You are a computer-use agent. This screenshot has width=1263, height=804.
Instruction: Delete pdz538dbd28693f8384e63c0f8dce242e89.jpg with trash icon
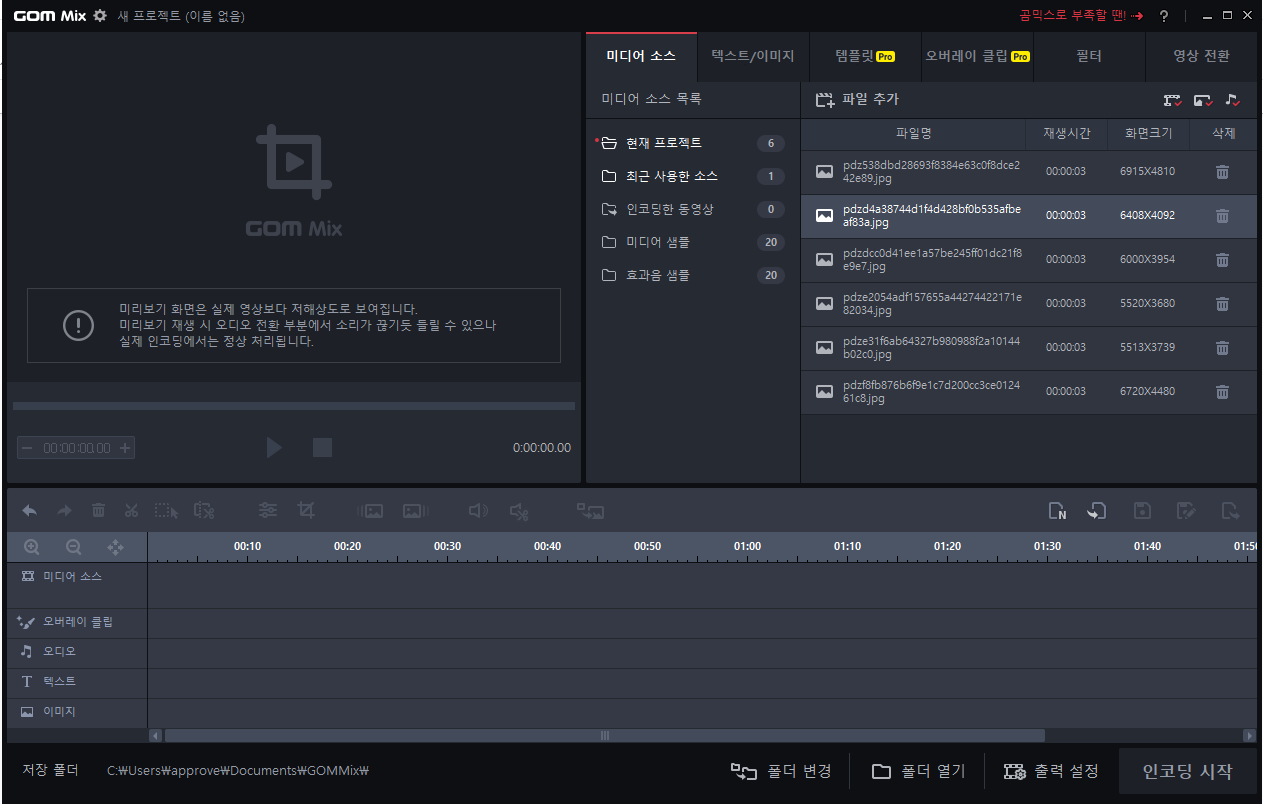coord(1222,172)
